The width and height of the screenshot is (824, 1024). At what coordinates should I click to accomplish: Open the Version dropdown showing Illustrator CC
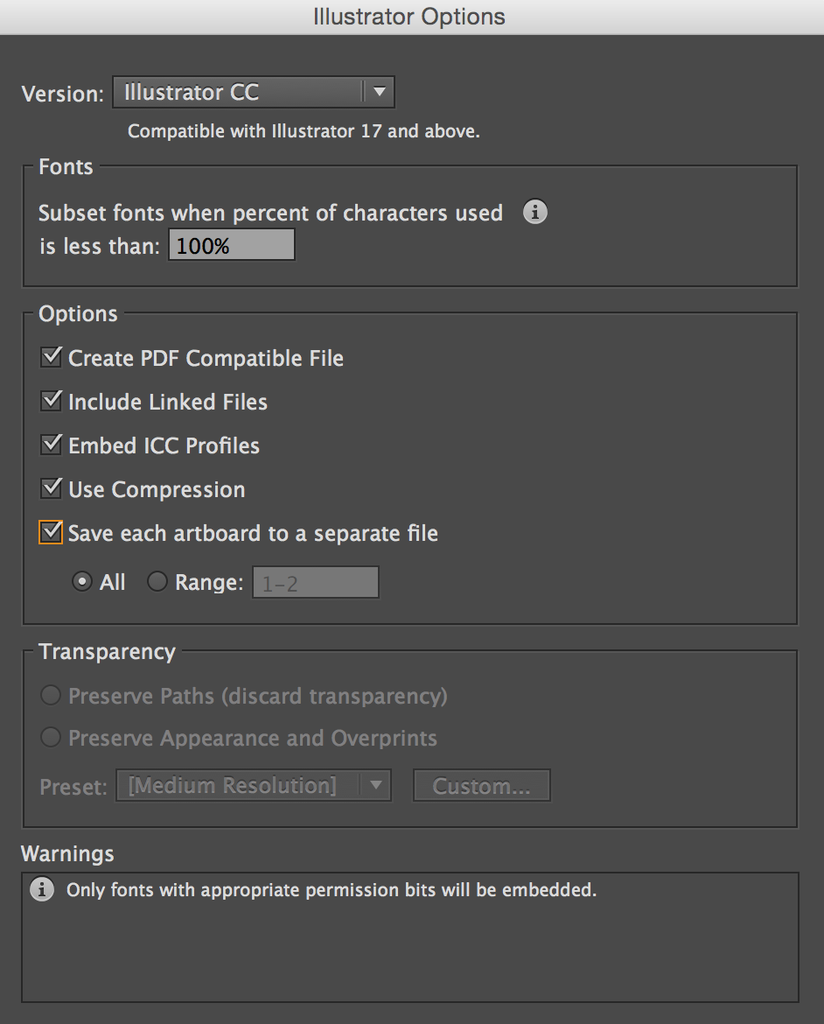pos(240,93)
